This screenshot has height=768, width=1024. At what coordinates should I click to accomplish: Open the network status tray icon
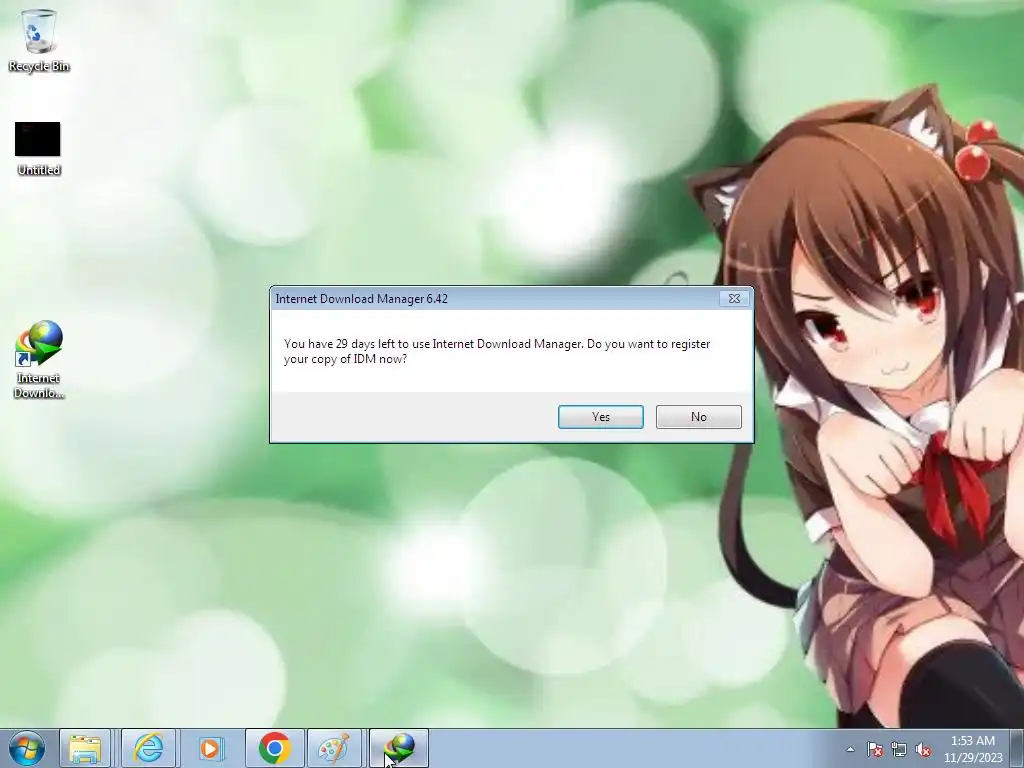[x=899, y=749]
